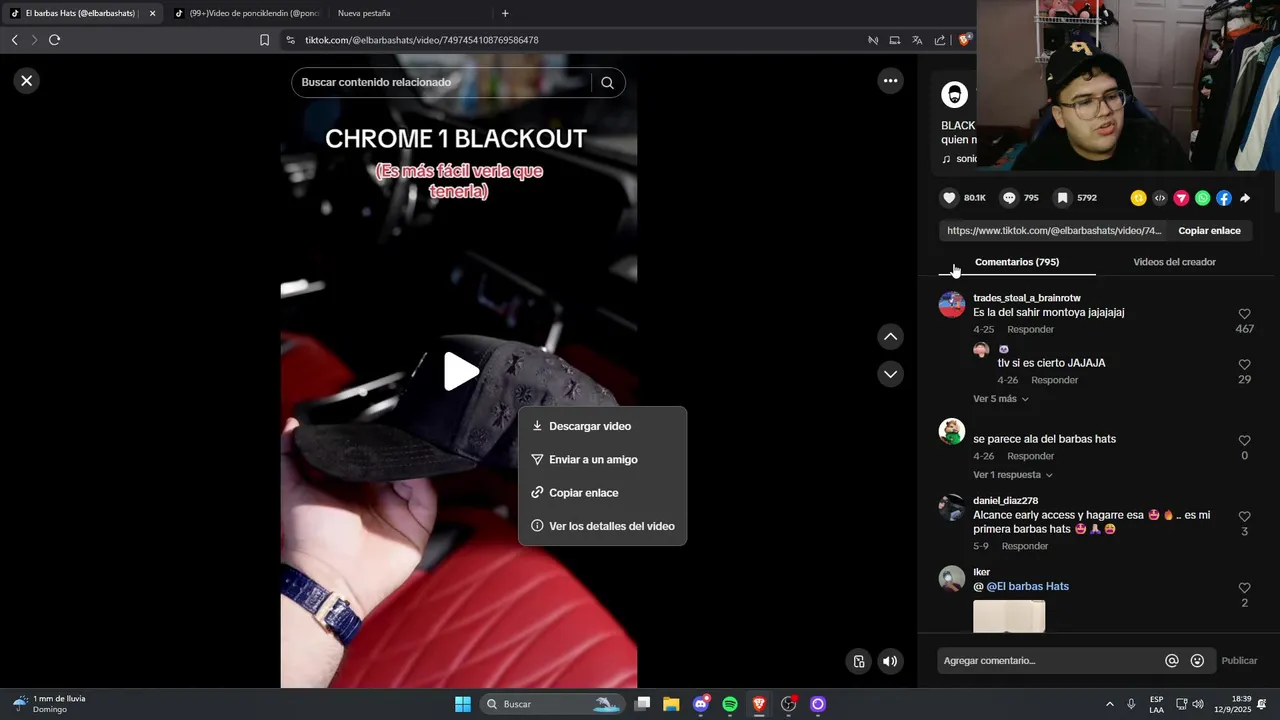Click the tiktok.com address bar URL
Screen dimensions: 1280x720
coord(422,40)
